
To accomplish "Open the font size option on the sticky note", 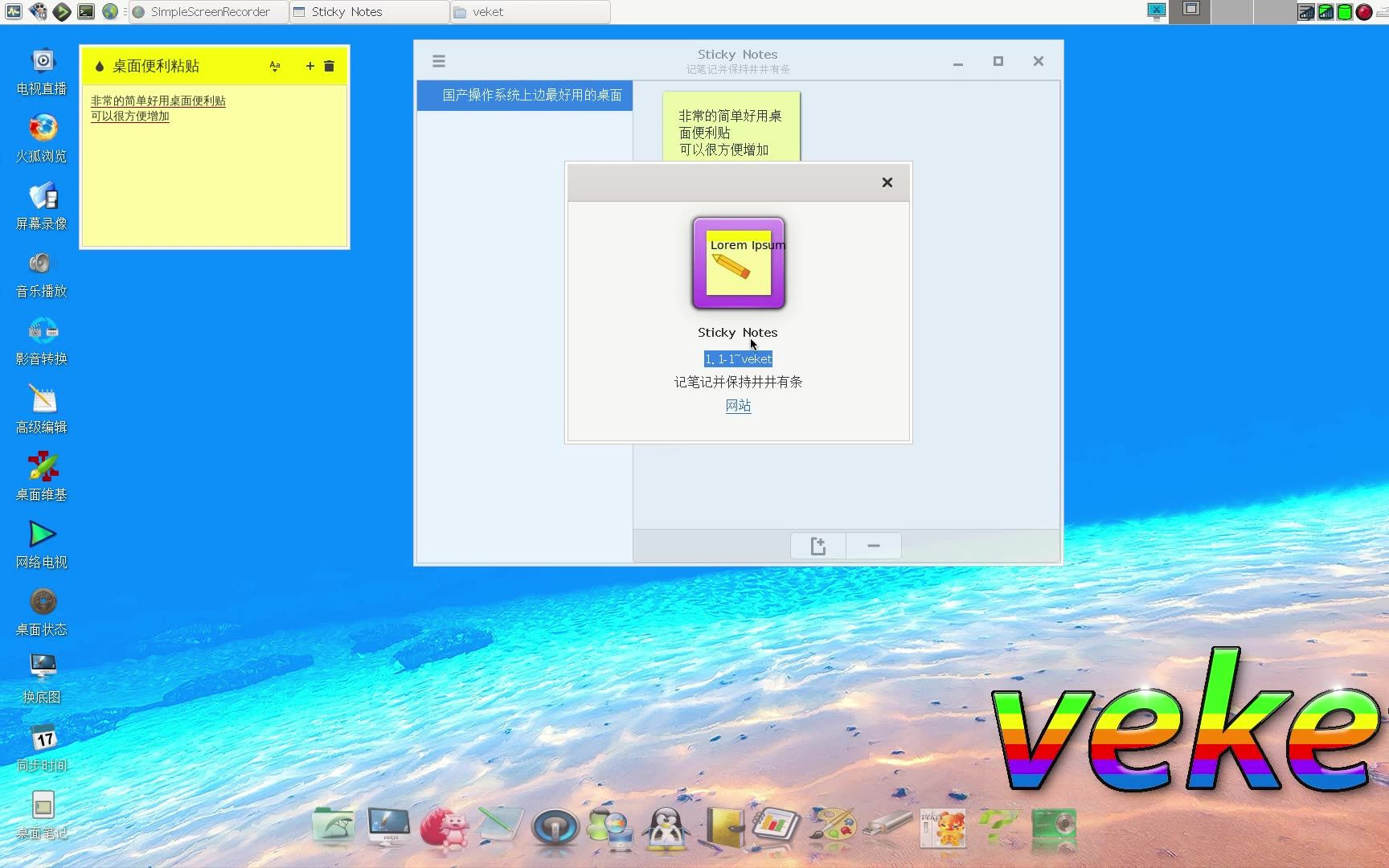I will tap(275, 67).
